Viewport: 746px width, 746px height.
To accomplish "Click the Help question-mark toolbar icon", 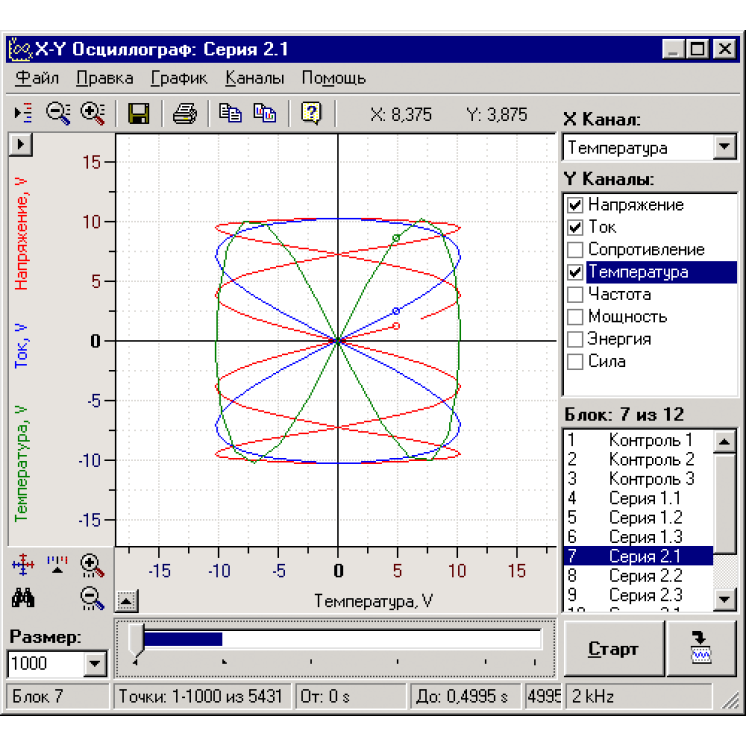I will coord(310,114).
